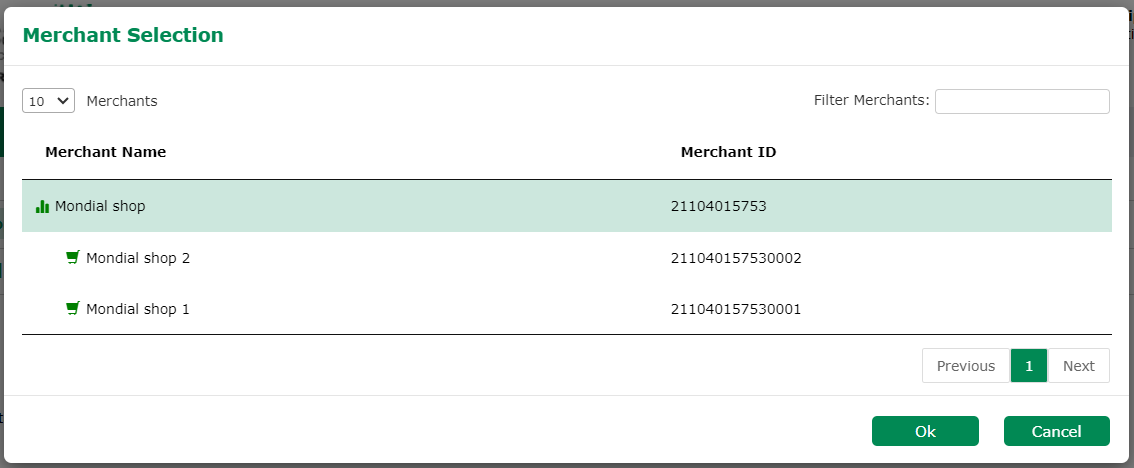The width and height of the screenshot is (1134, 468).
Task: Click merchant ID 21104015753
Action: pyautogui.click(x=718, y=206)
